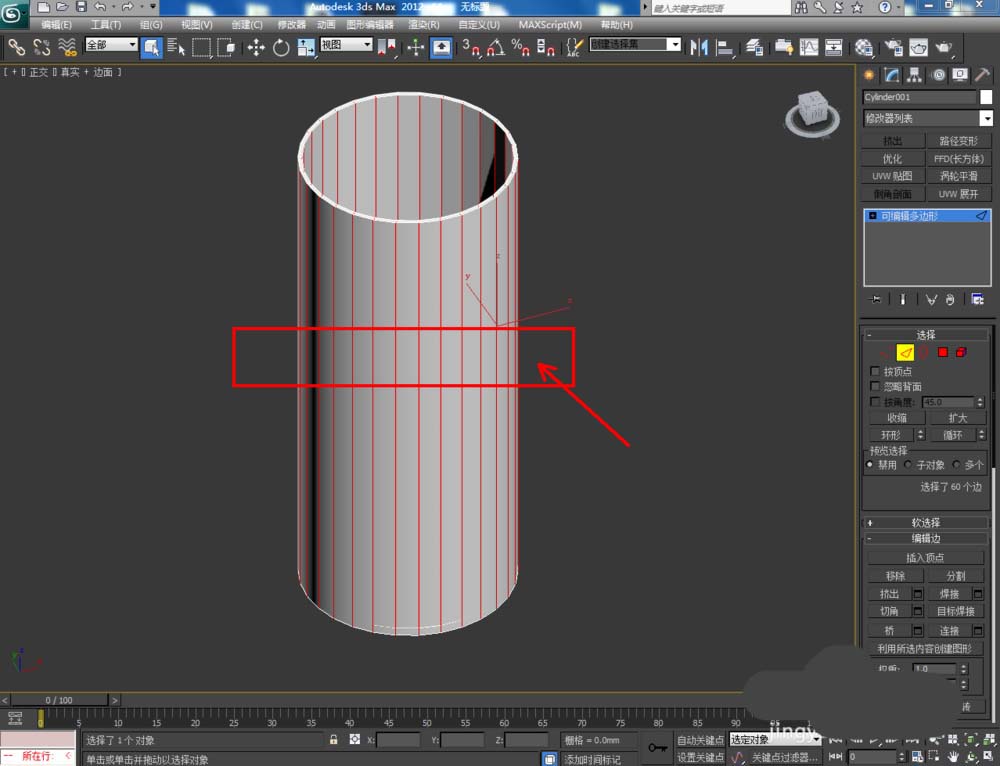Click the Render teapot icon
The image size is (1000, 766).
[x=943, y=47]
